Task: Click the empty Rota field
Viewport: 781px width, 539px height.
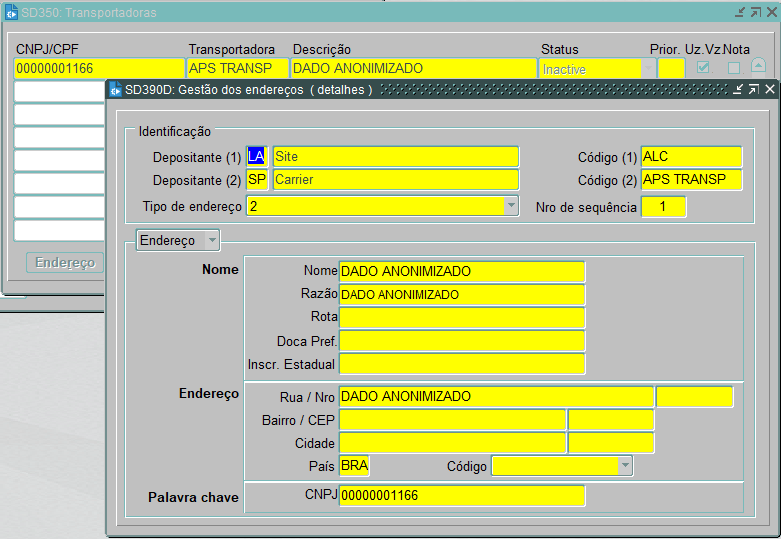Action: [462, 317]
